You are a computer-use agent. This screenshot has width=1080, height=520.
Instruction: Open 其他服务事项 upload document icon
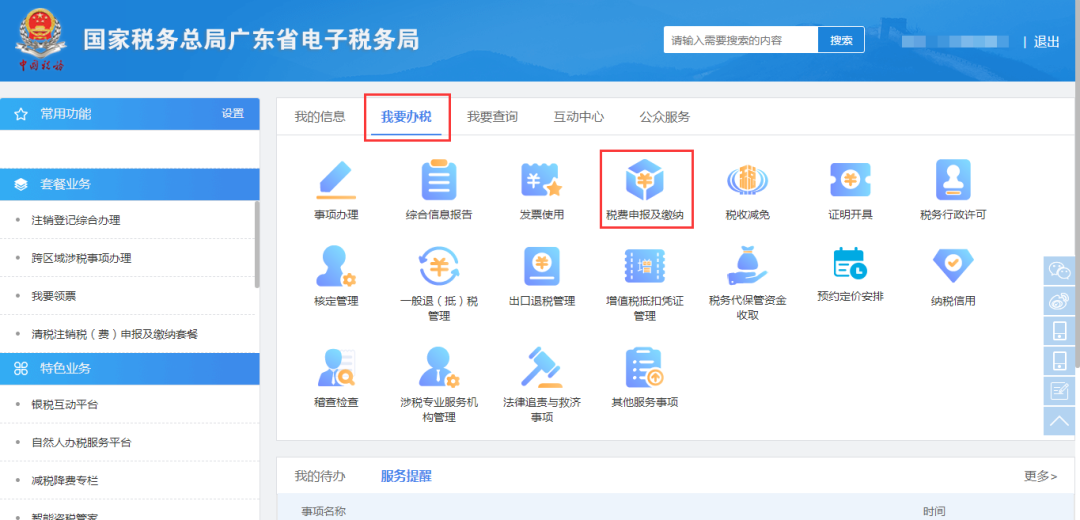[645, 368]
